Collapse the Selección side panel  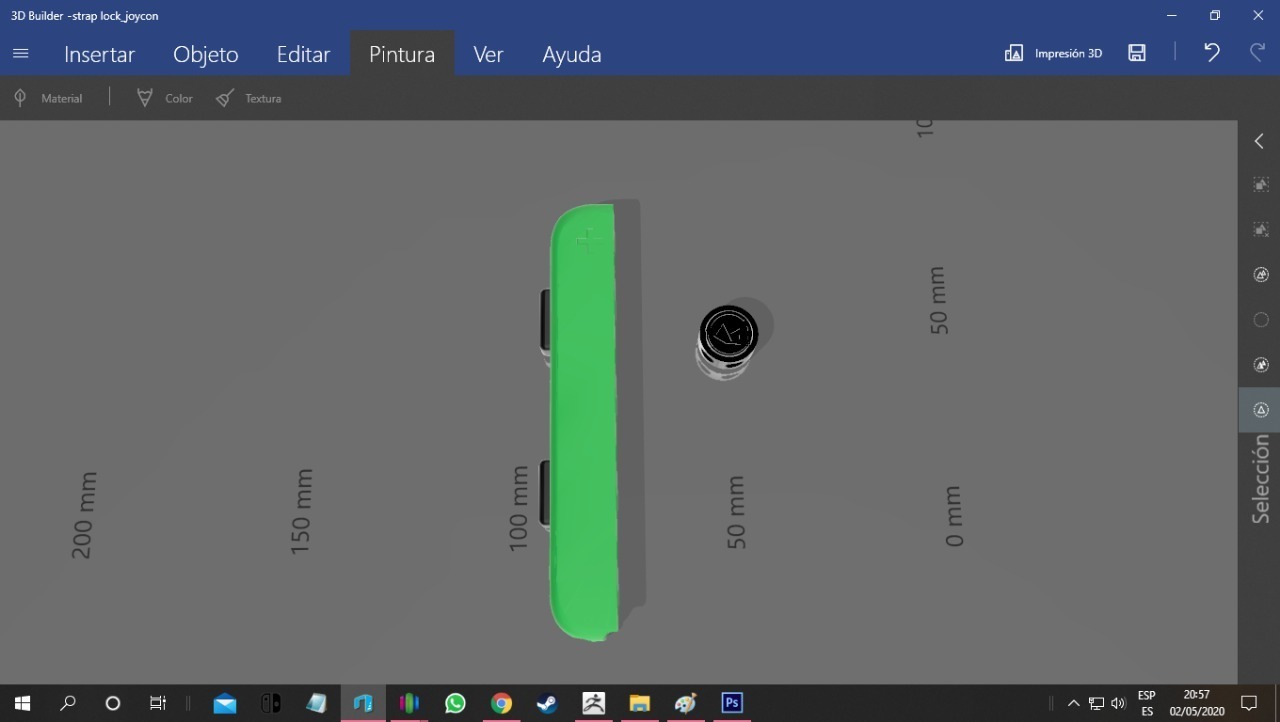[1259, 141]
